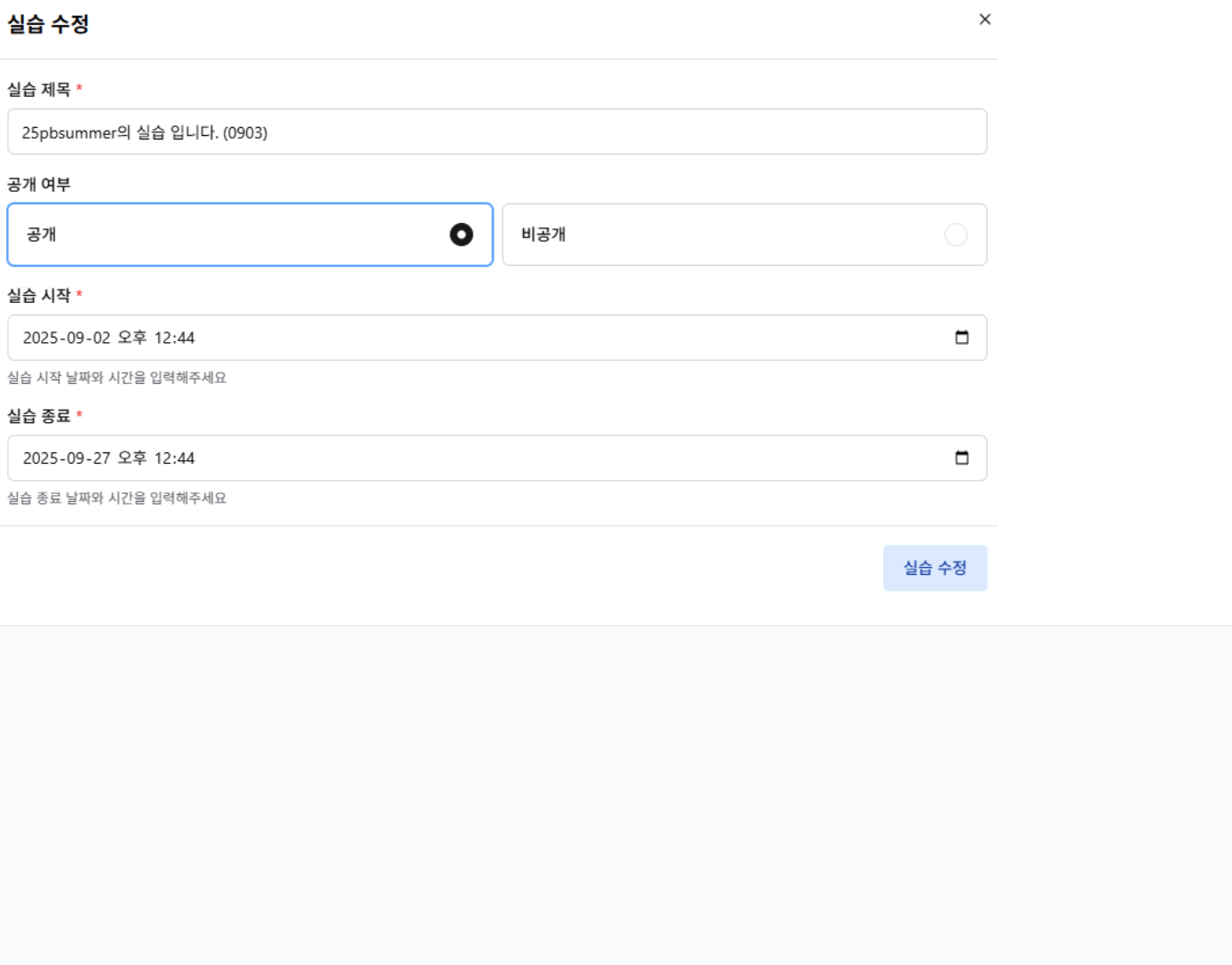Select hour 12 in 실습 시작 field

(x=163, y=339)
